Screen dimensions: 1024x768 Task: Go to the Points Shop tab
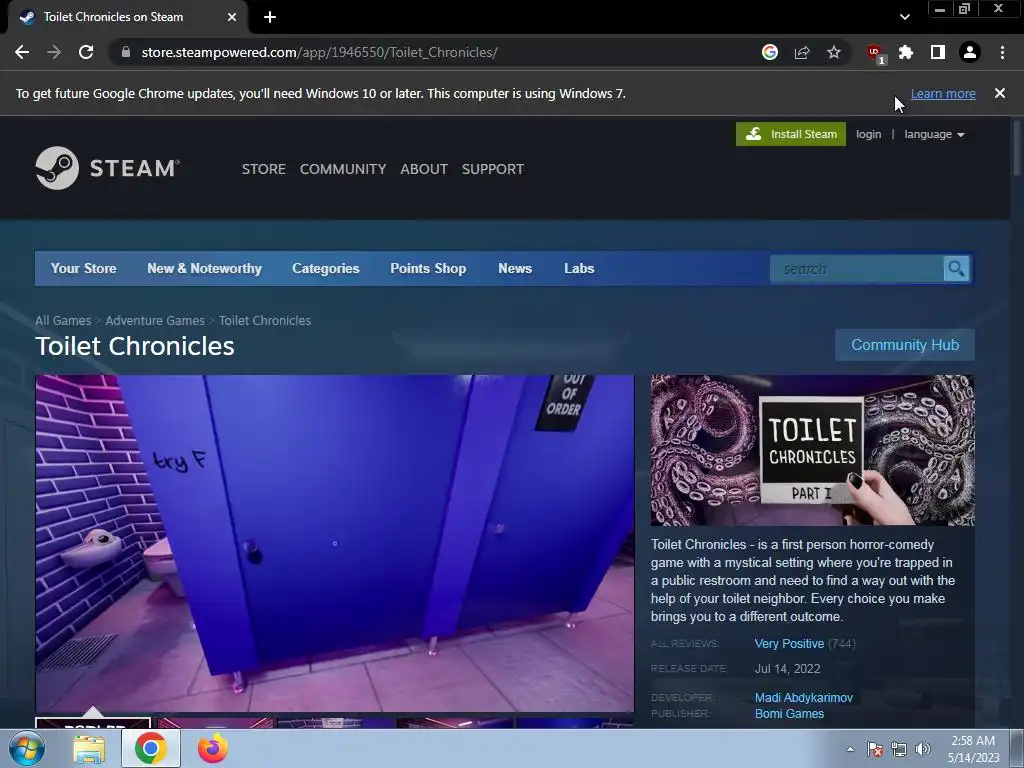pyautogui.click(x=428, y=268)
